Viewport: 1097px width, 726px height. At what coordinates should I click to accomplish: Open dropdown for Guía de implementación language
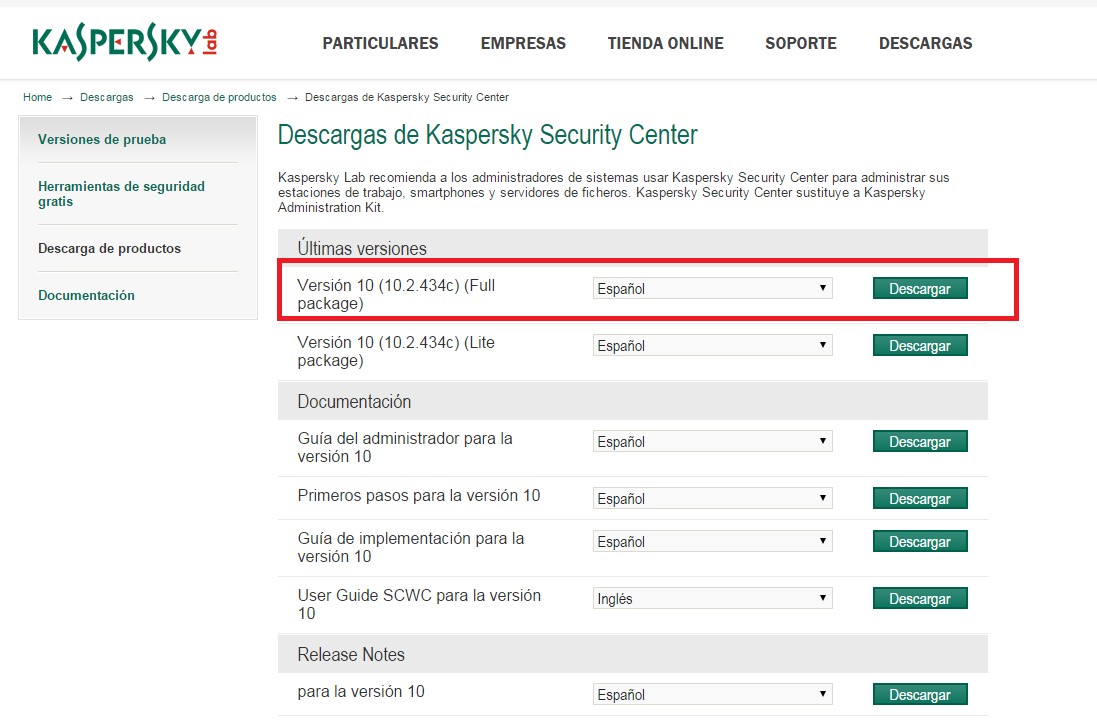(x=712, y=540)
